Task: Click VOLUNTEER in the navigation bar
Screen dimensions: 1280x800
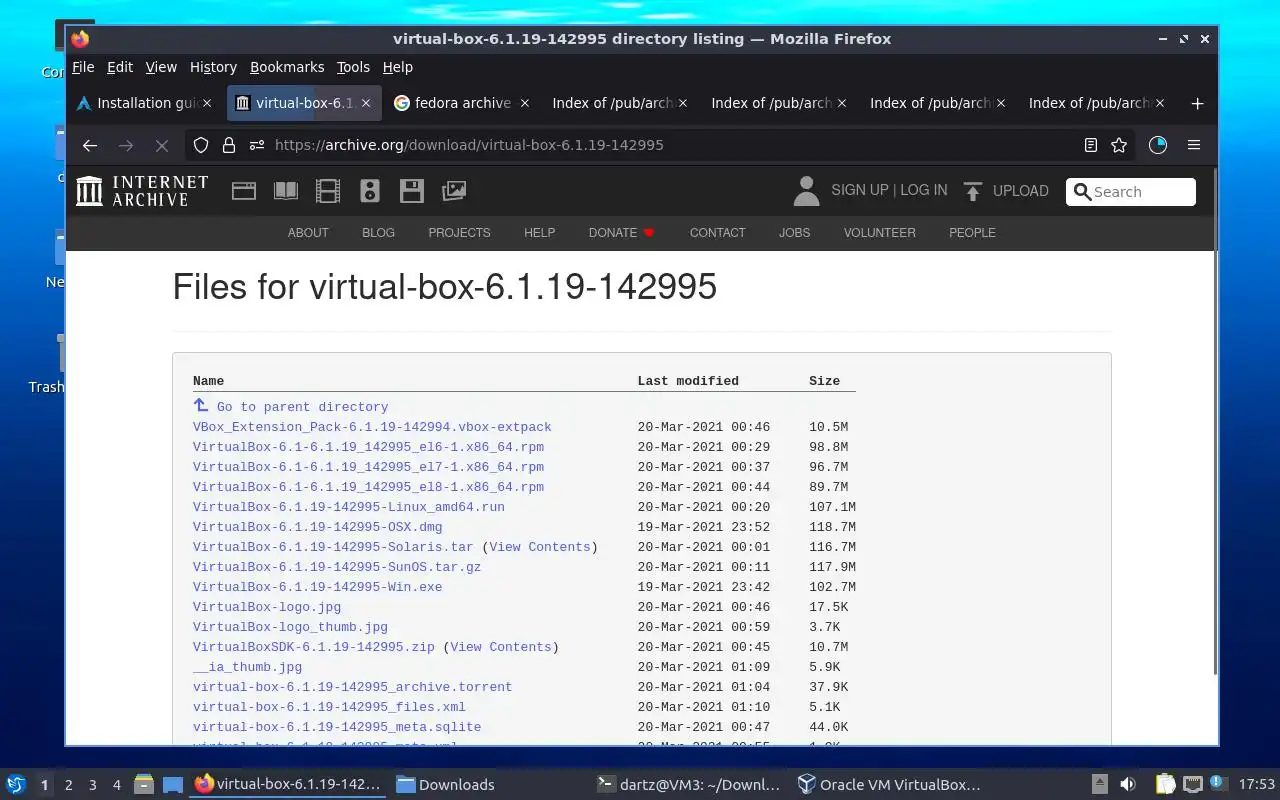Action: click(x=879, y=233)
